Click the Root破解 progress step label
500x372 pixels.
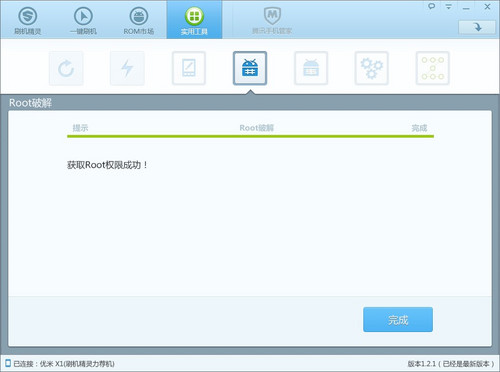(257, 128)
